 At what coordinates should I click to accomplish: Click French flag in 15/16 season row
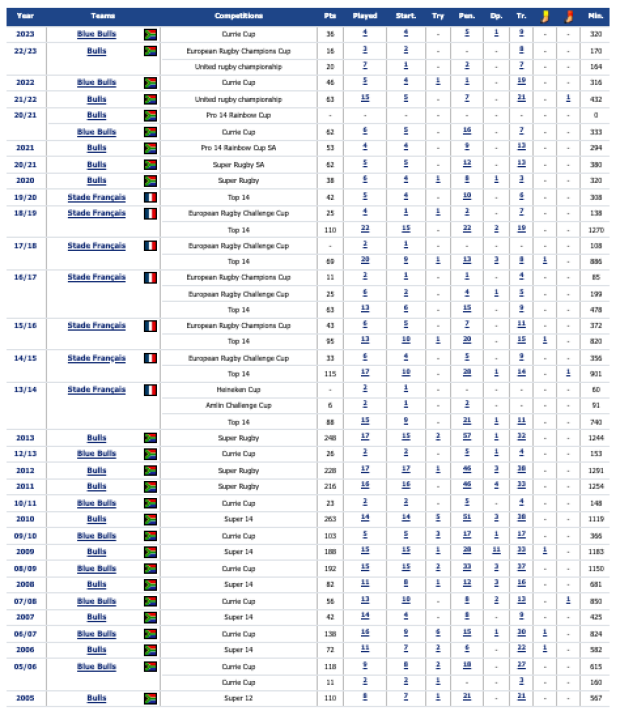coord(150,326)
